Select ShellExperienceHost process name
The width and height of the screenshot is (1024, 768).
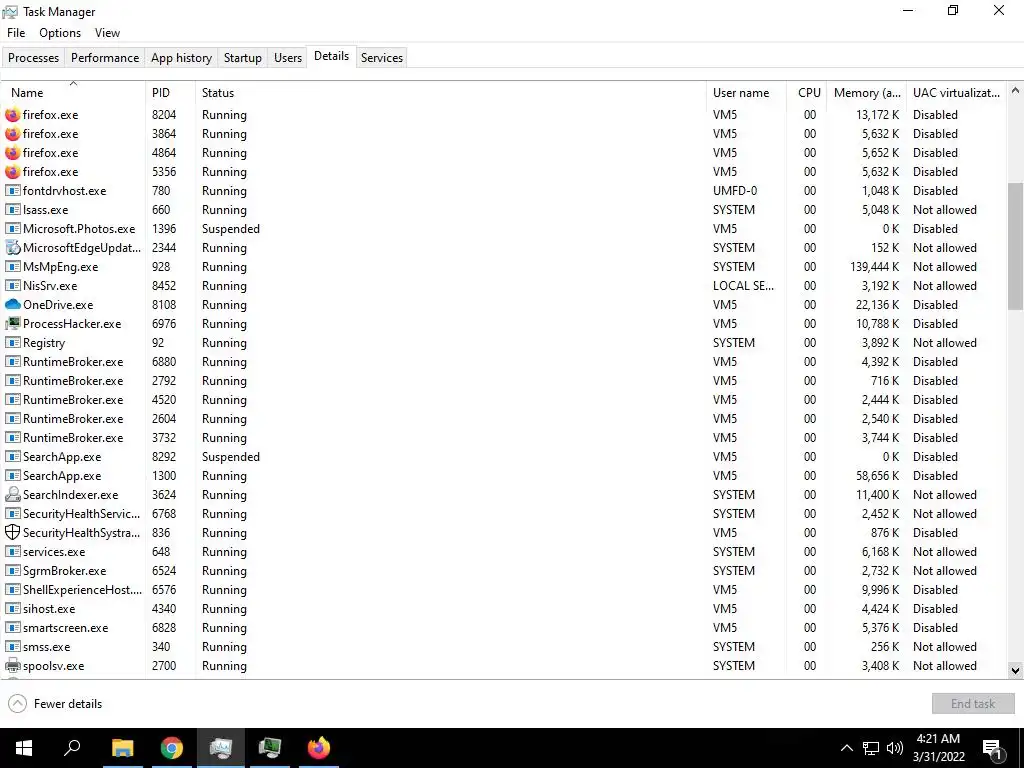click(x=82, y=590)
